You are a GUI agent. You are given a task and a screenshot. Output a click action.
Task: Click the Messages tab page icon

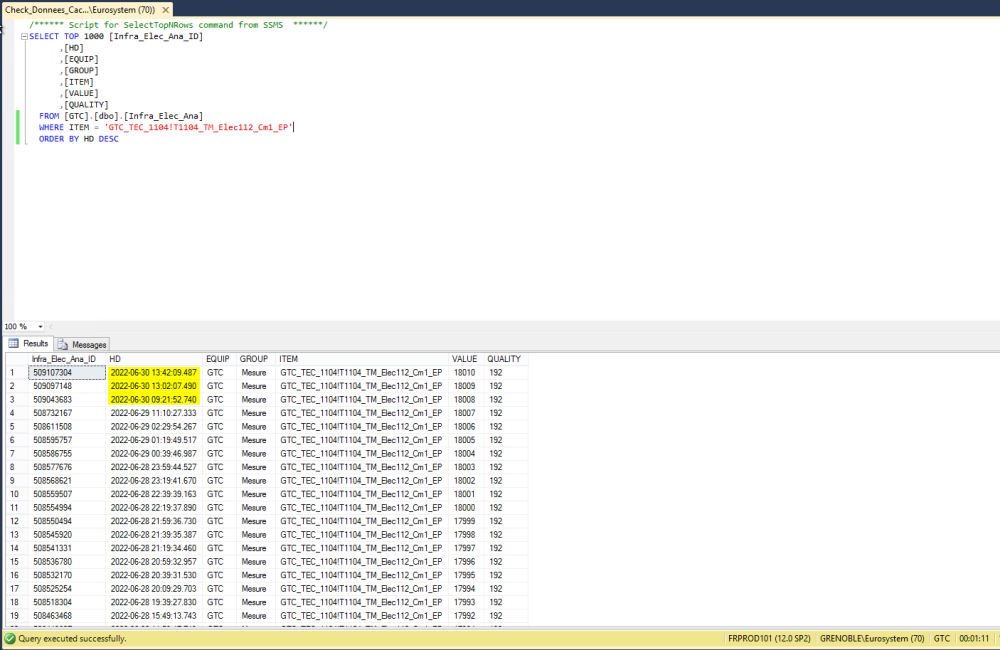tap(63, 344)
